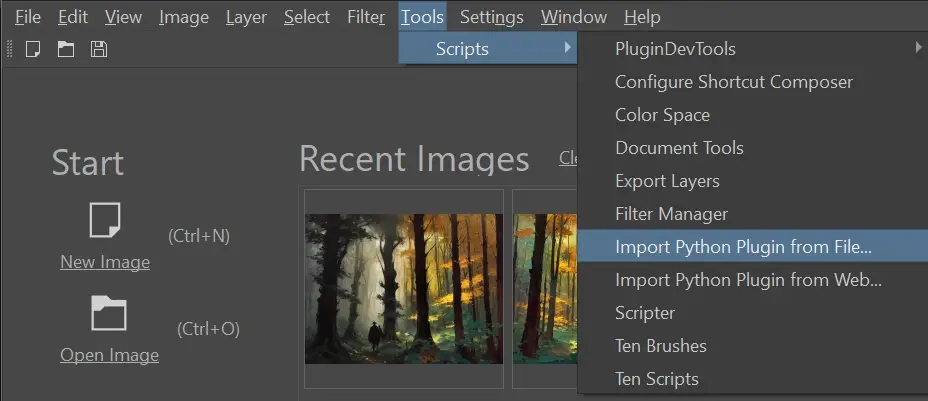The height and width of the screenshot is (401, 928).
Task: Click the large New Image page icon
Action: (105, 220)
